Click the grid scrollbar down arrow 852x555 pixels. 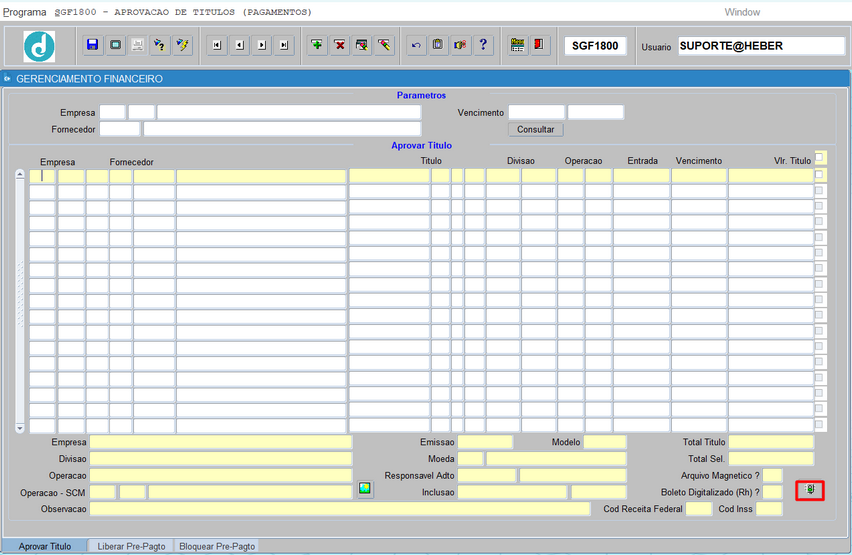pyautogui.click(x=20, y=428)
